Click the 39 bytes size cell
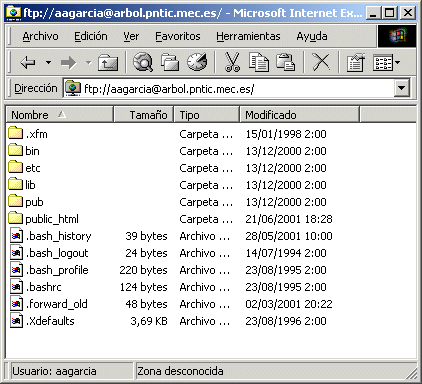Viewport: 422px width, 384px height. pyautogui.click(x=146, y=236)
